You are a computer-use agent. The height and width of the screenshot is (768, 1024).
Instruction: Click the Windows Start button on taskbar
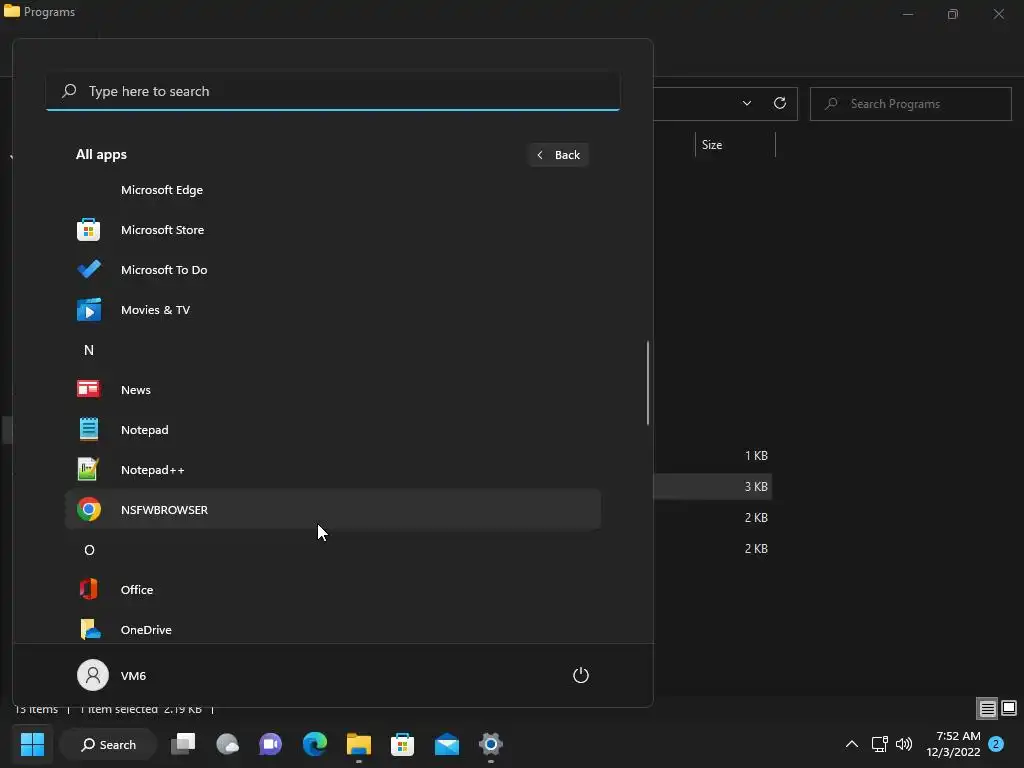pyautogui.click(x=32, y=744)
